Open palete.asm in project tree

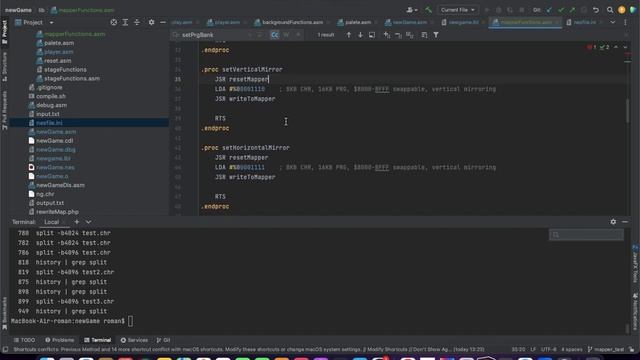click(x=59, y=43)
